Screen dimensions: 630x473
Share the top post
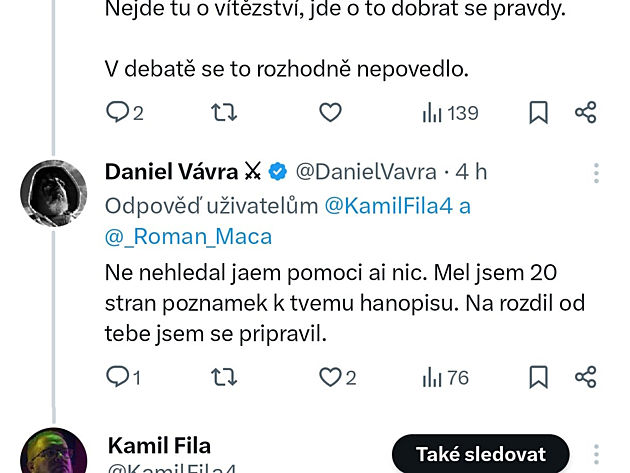(586, 113)
